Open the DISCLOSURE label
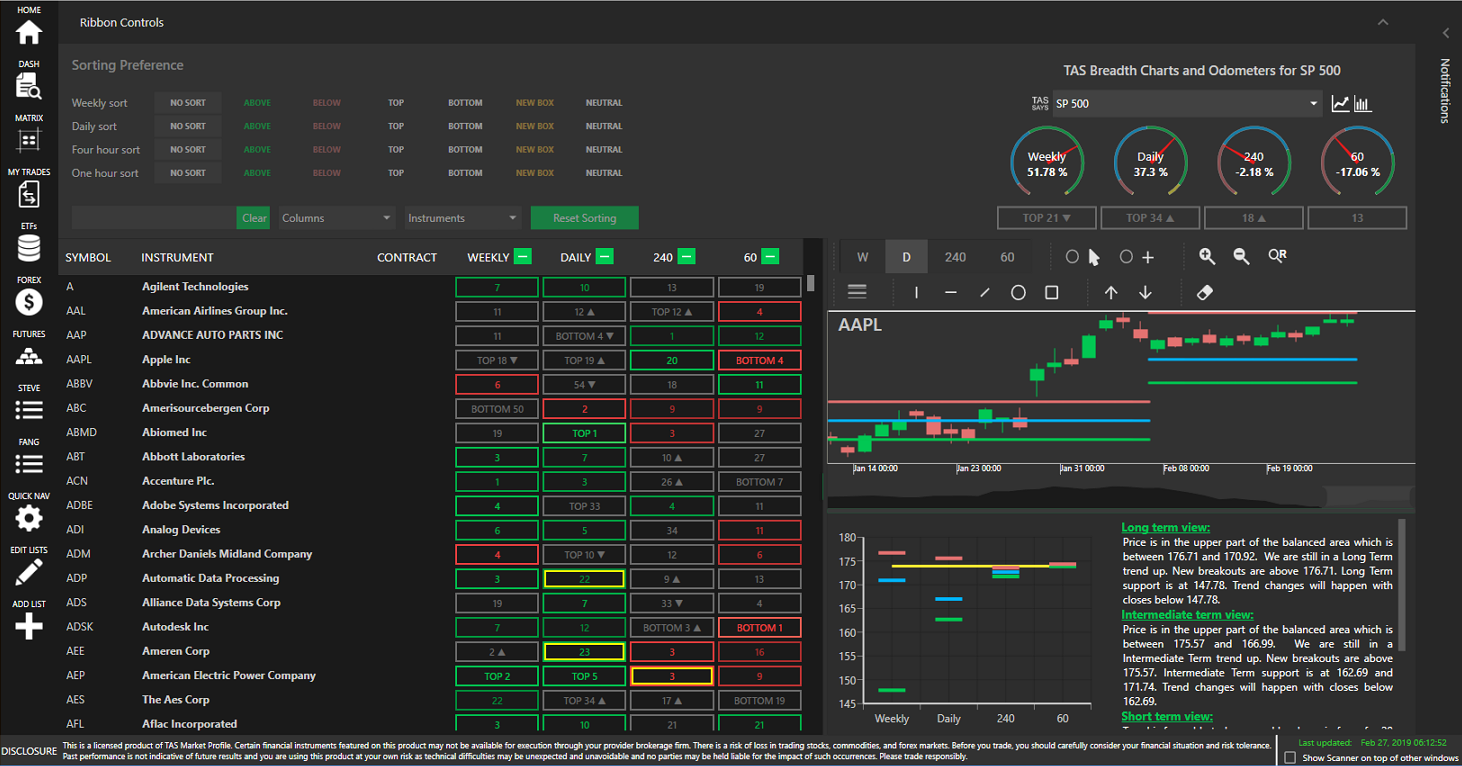 point(29,751)
